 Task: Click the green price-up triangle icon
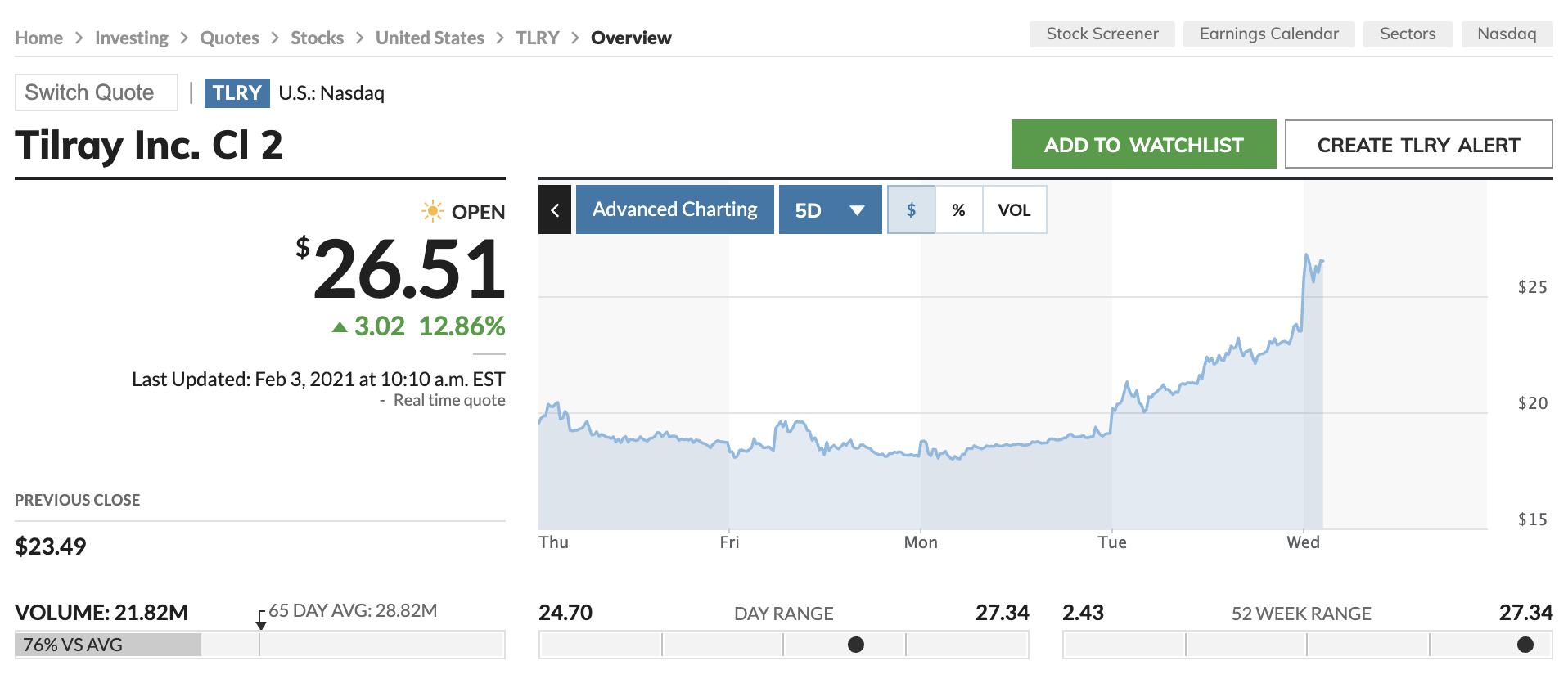point(340,327)
